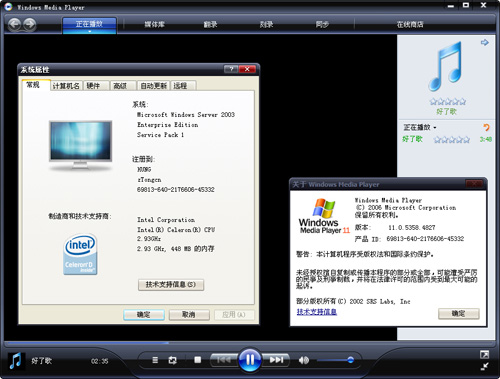Click the 02:35 elapsed time display

tap(99, 361)
